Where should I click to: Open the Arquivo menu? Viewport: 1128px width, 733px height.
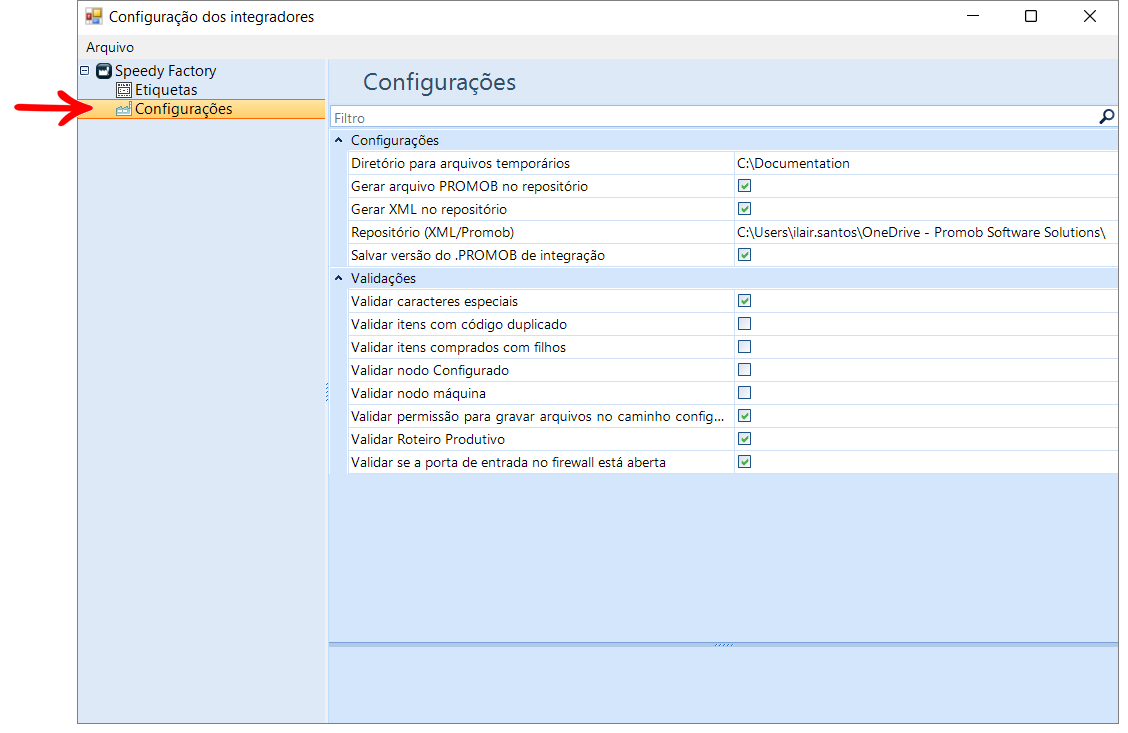109,47
